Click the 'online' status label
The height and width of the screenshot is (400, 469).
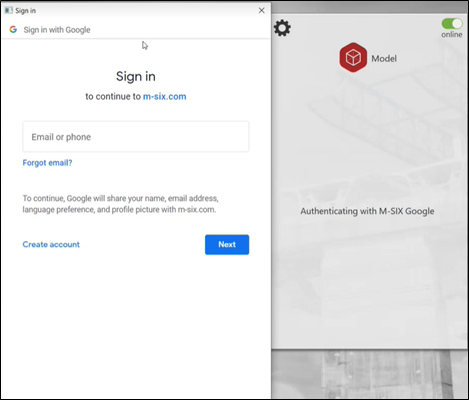point(452,35)
